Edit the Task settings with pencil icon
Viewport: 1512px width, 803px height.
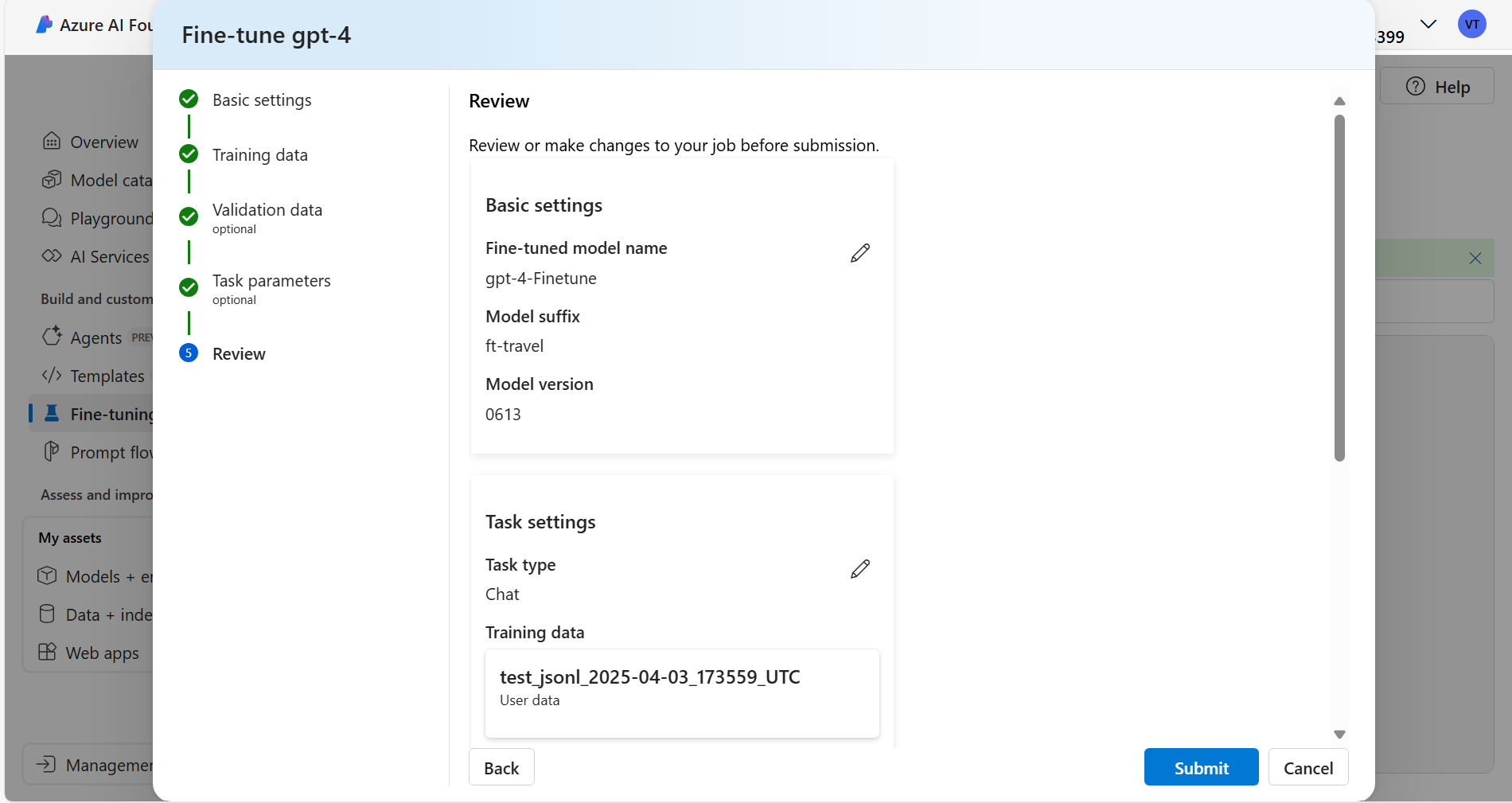[860, 569]
